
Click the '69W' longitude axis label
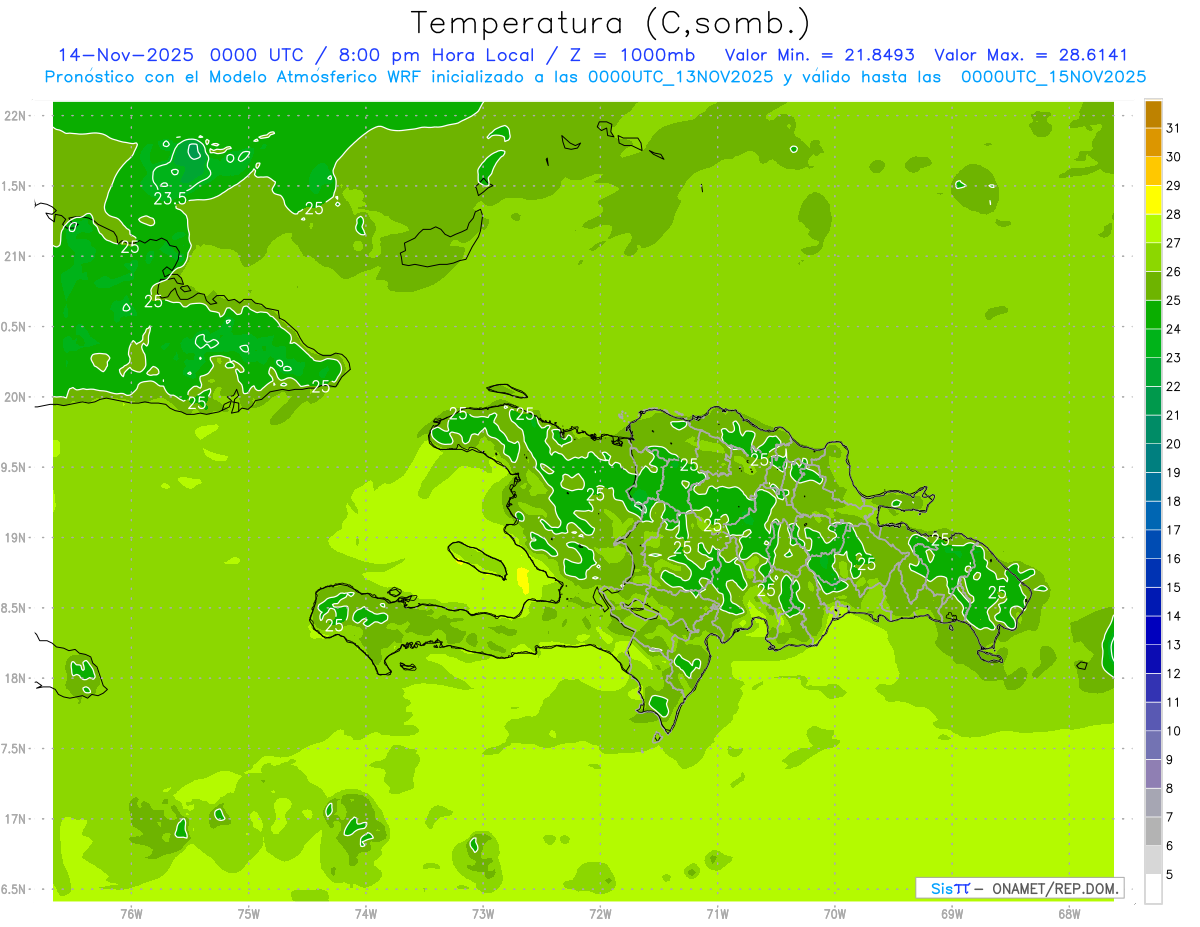(952, 914)
